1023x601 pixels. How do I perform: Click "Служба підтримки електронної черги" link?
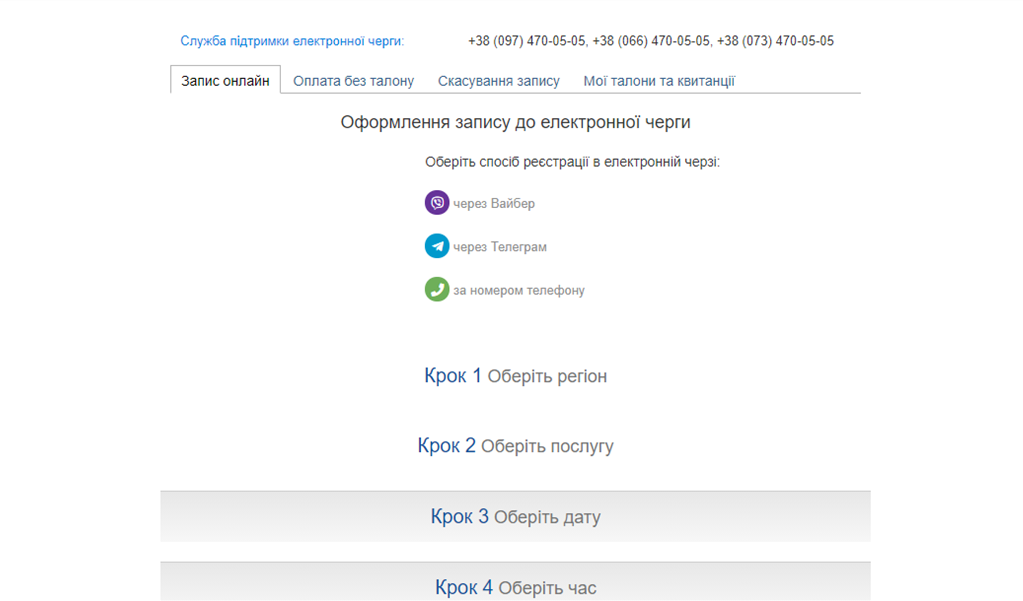[x=292, y=41]
